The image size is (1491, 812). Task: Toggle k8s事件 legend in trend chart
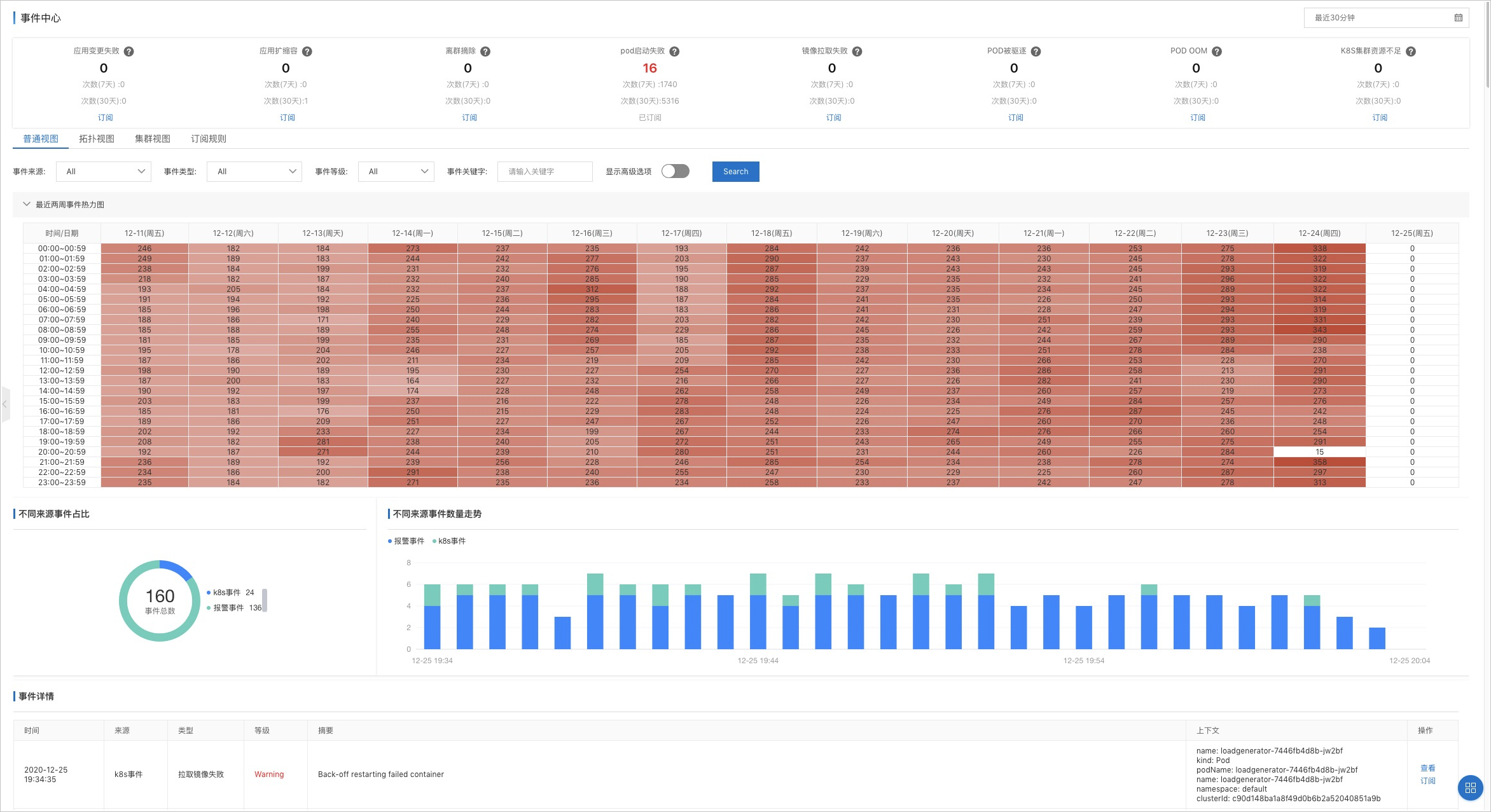click(448, 541)
